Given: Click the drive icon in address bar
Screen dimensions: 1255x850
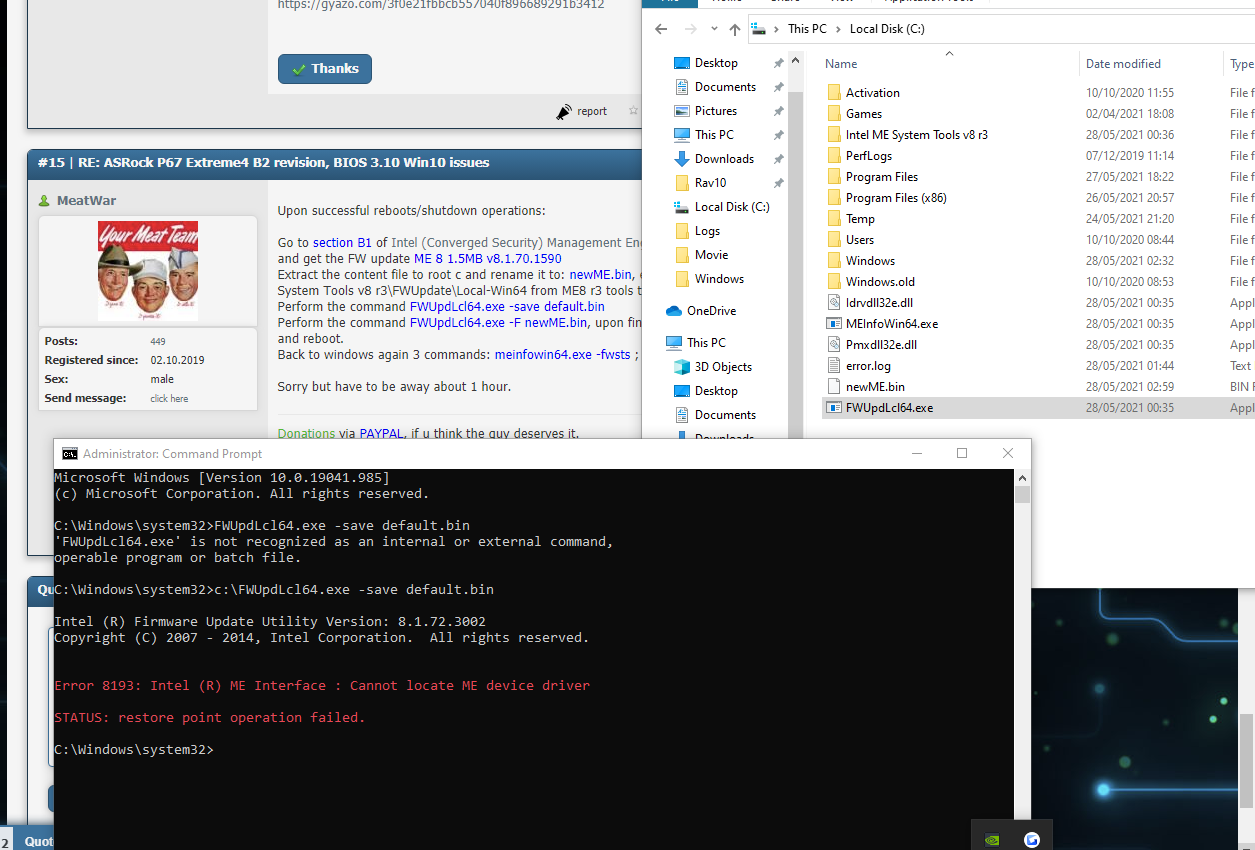Looking at the screenshot, I should click(x=759, y=29).
